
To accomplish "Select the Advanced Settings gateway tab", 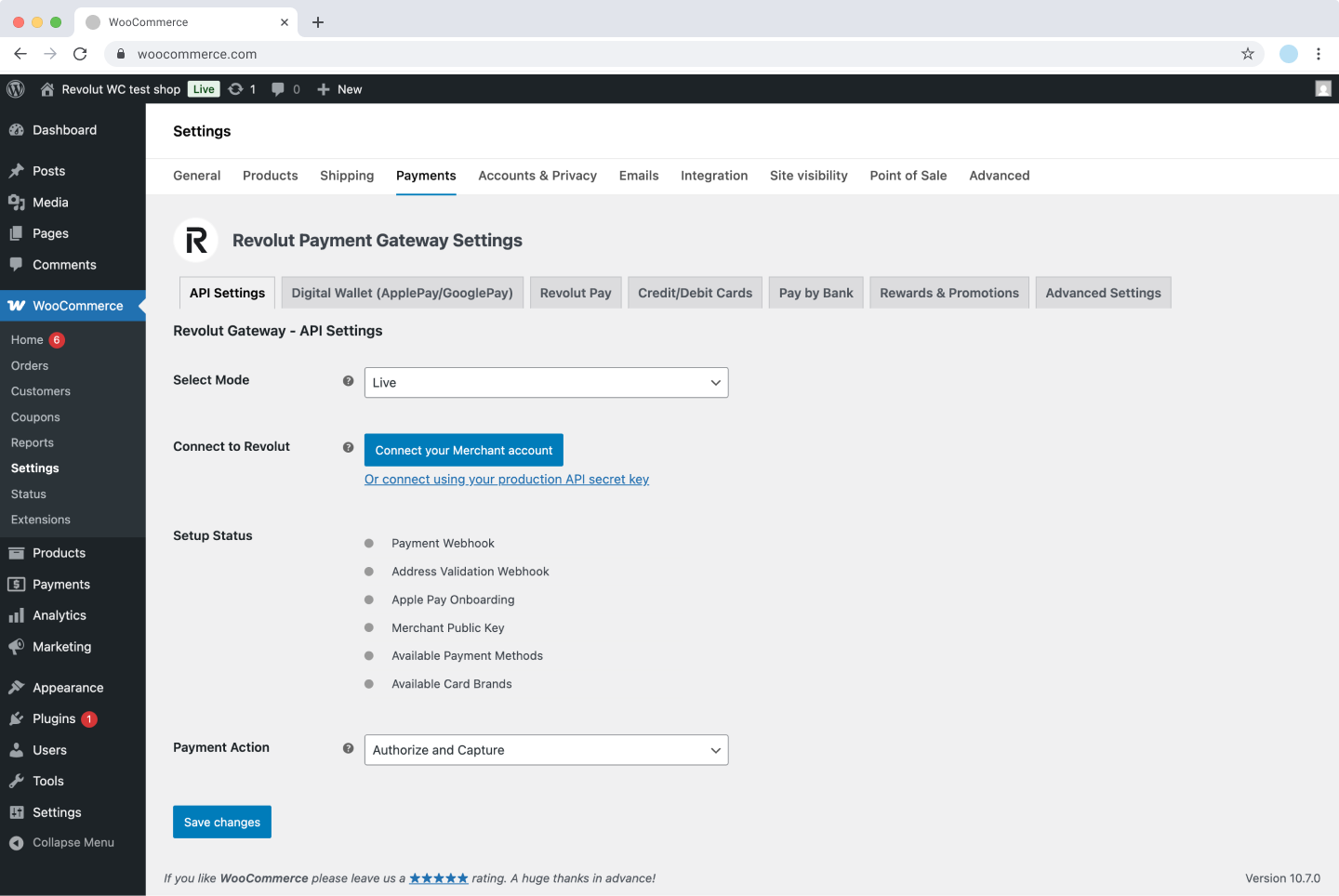I will tap(1103, 293).
